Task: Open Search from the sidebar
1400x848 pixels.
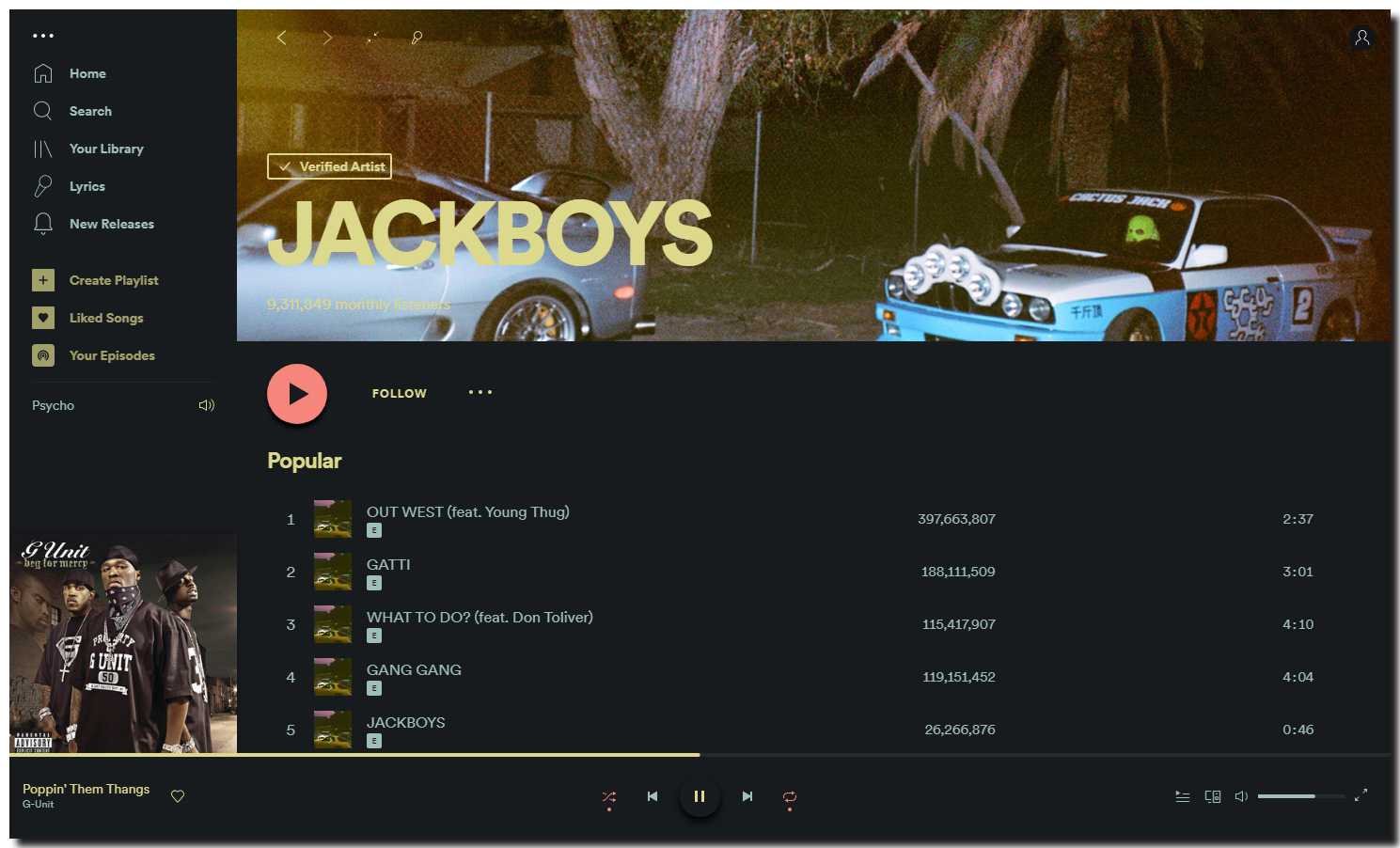Action: pyautogui.click(x=90, y=111)
